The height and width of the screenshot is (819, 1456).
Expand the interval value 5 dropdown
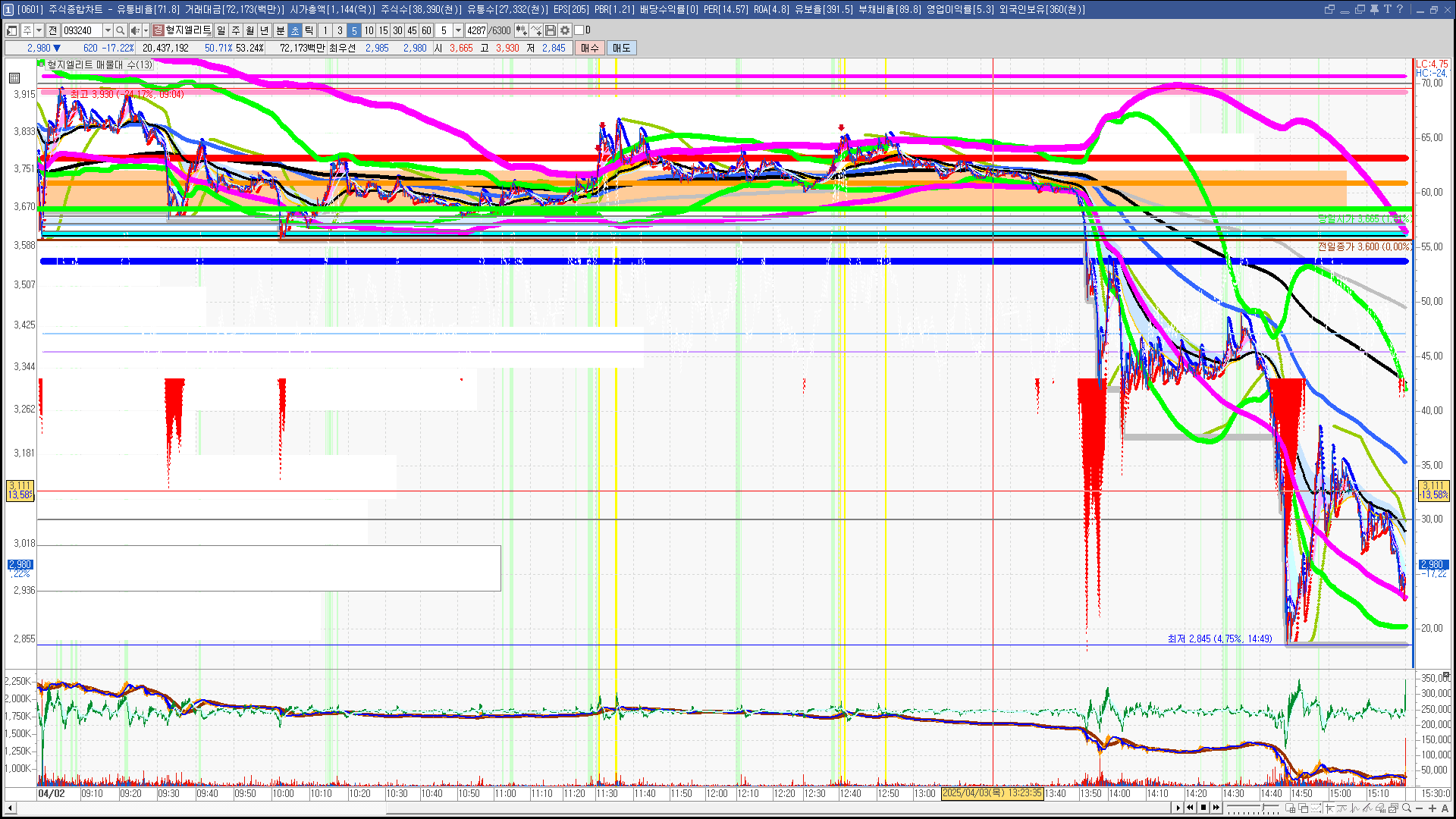[458, 30]
